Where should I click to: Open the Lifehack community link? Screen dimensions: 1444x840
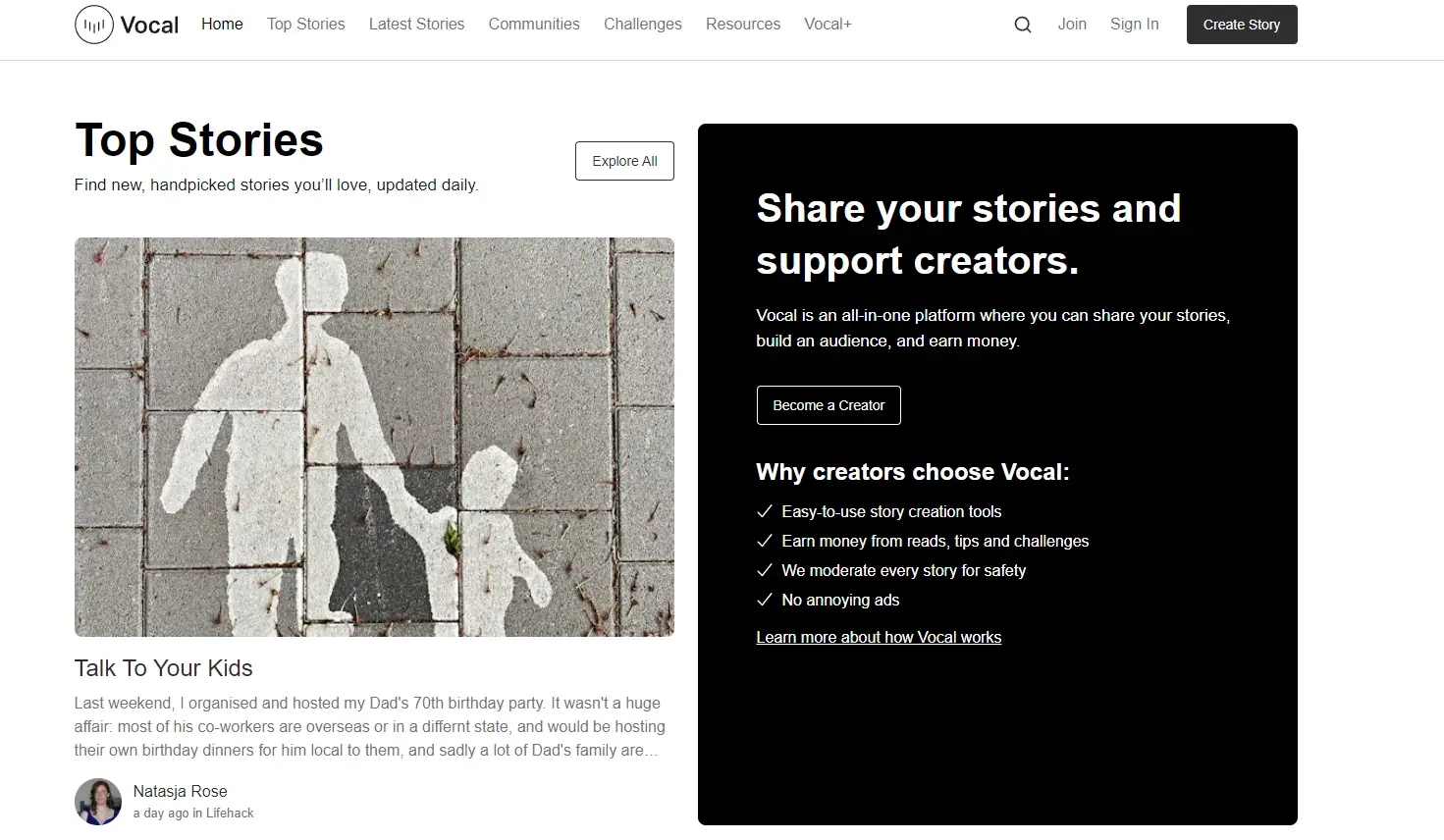pyautogui.click(x=231, y=814)
